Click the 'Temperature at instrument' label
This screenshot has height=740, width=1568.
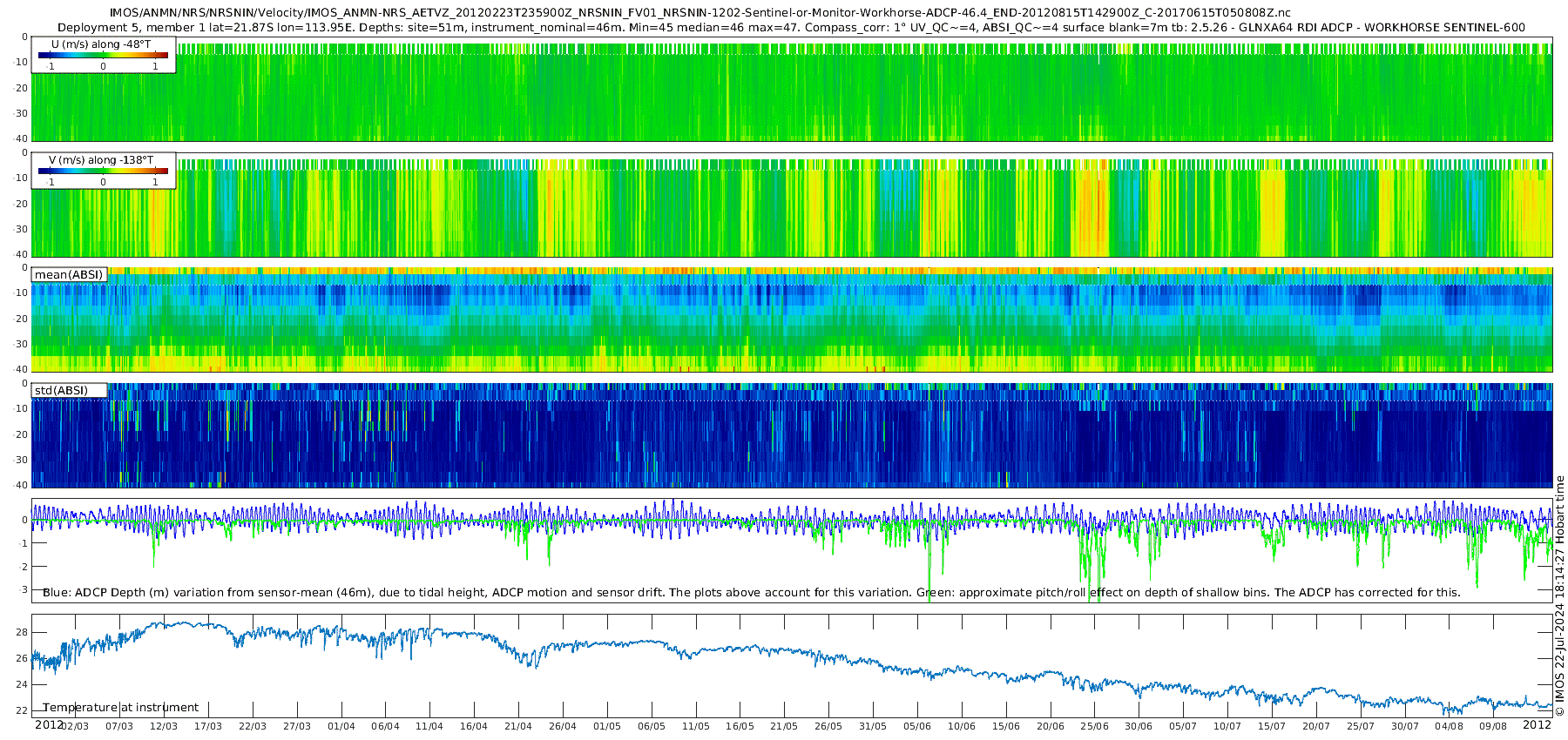coord(120,708)
